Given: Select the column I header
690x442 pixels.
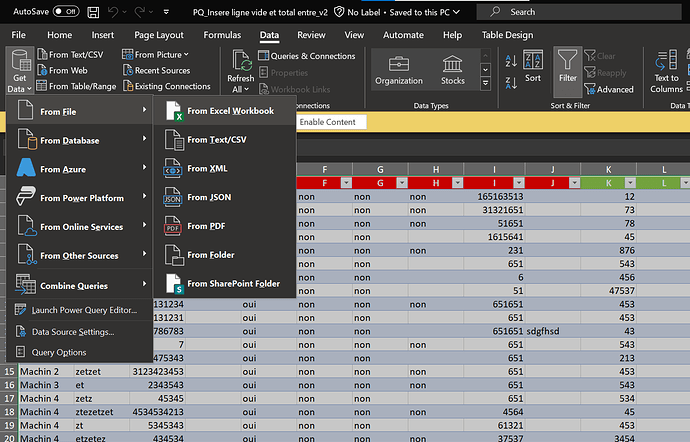Looking at the screenshot, I should [x=494, y=169].
